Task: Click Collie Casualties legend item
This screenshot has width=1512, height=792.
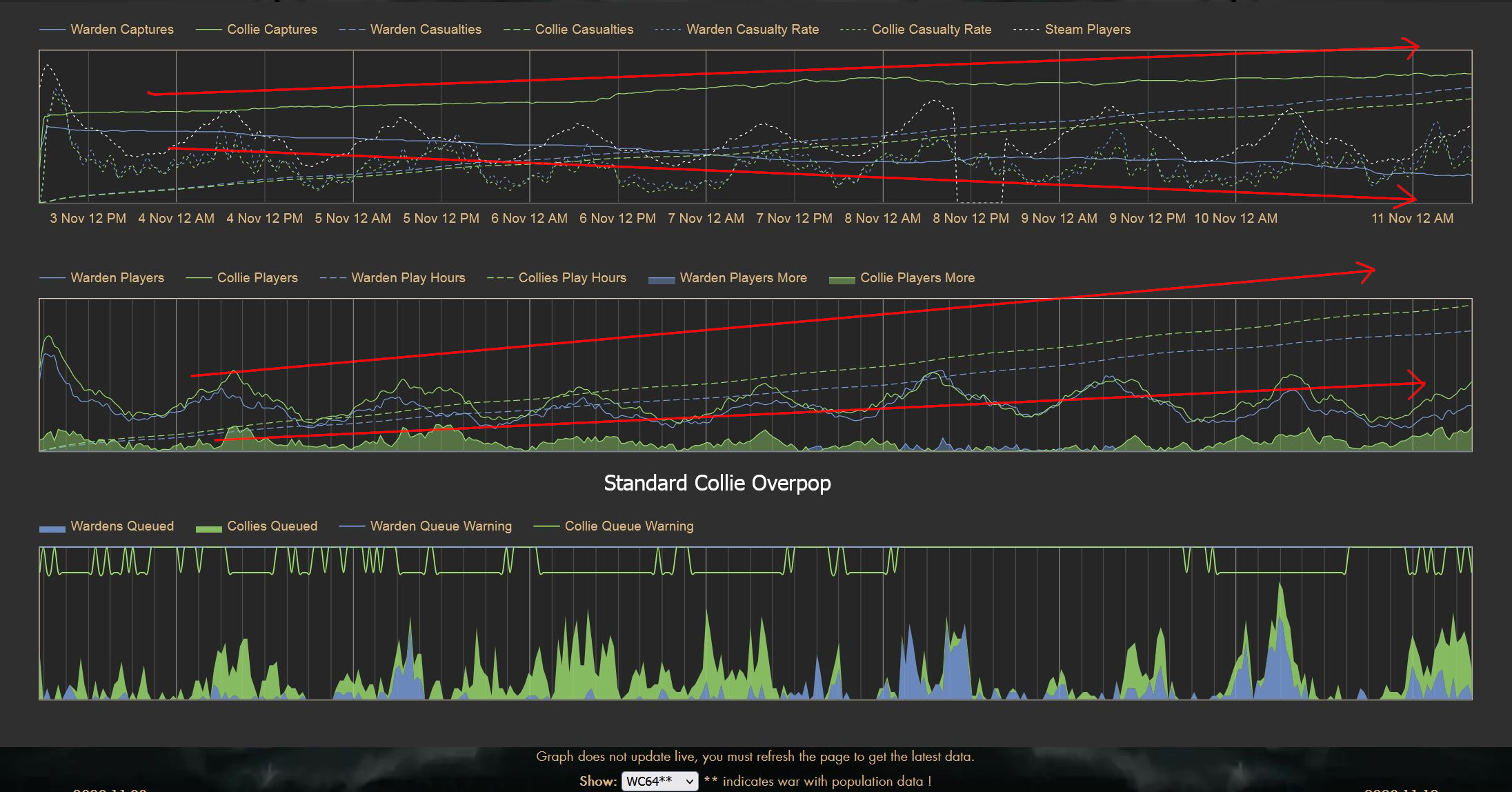Action: click(x=584, y=30)
